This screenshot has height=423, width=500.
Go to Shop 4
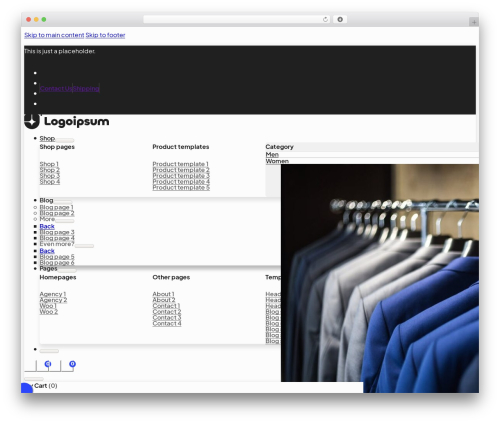click(50, 182)
